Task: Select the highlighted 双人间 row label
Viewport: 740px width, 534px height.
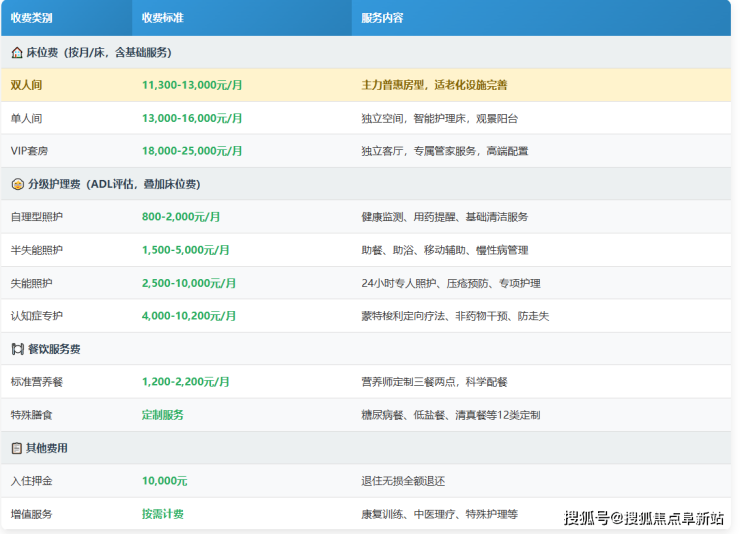Action: (26, 85)
